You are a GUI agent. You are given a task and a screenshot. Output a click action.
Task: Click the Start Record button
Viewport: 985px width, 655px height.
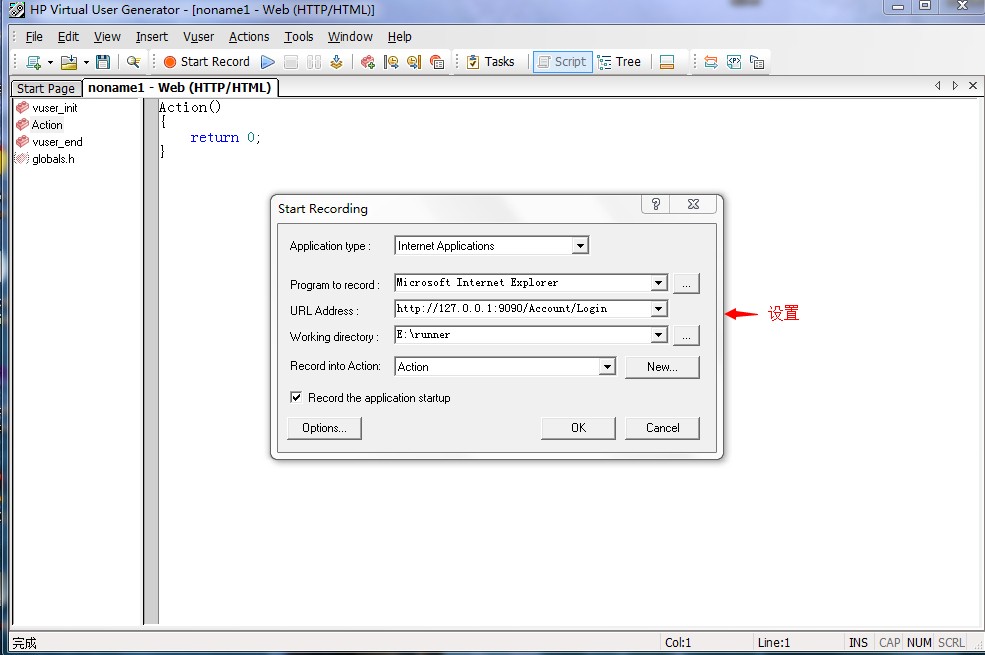click(x=207, y=62)
